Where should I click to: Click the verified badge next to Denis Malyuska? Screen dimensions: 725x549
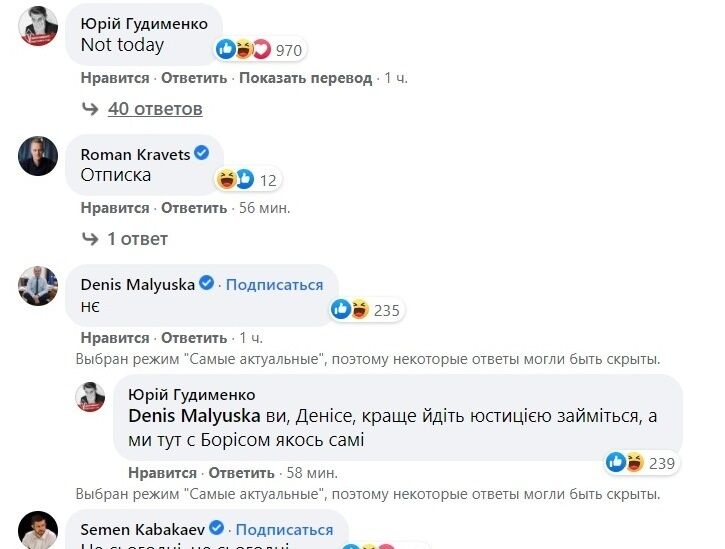tap(207, 284)
